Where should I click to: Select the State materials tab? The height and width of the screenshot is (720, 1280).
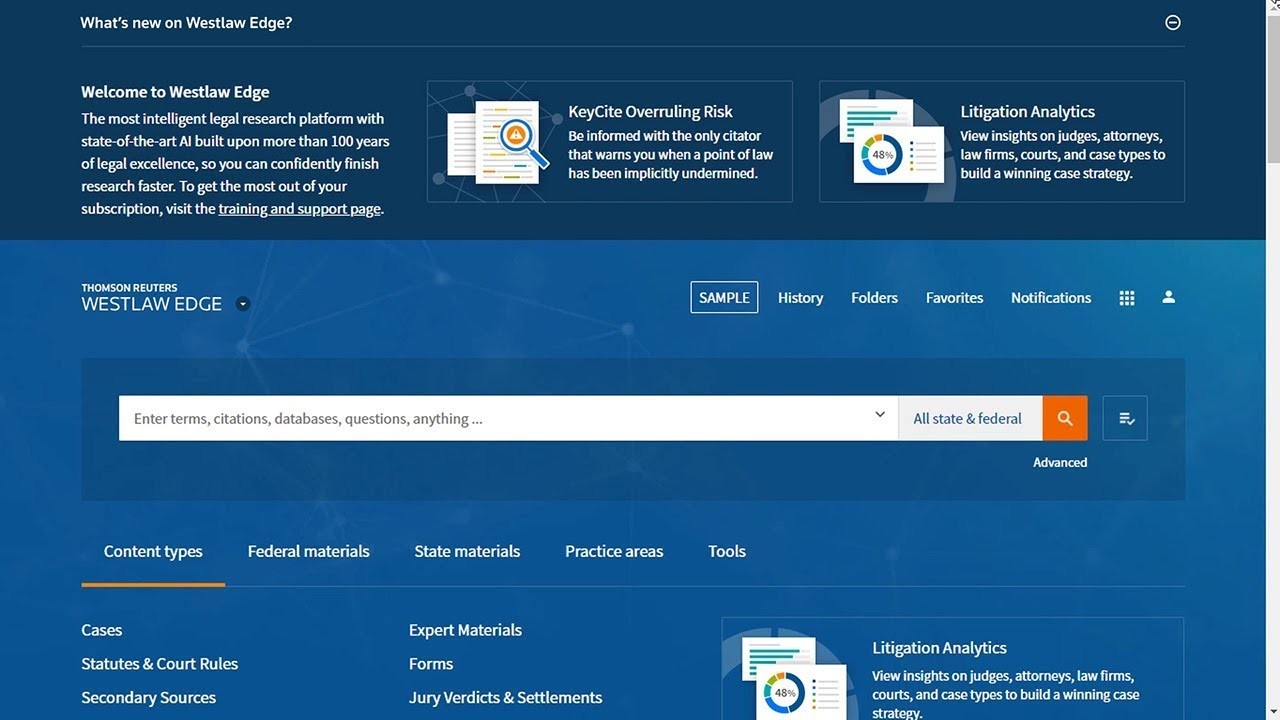(467, 551)
